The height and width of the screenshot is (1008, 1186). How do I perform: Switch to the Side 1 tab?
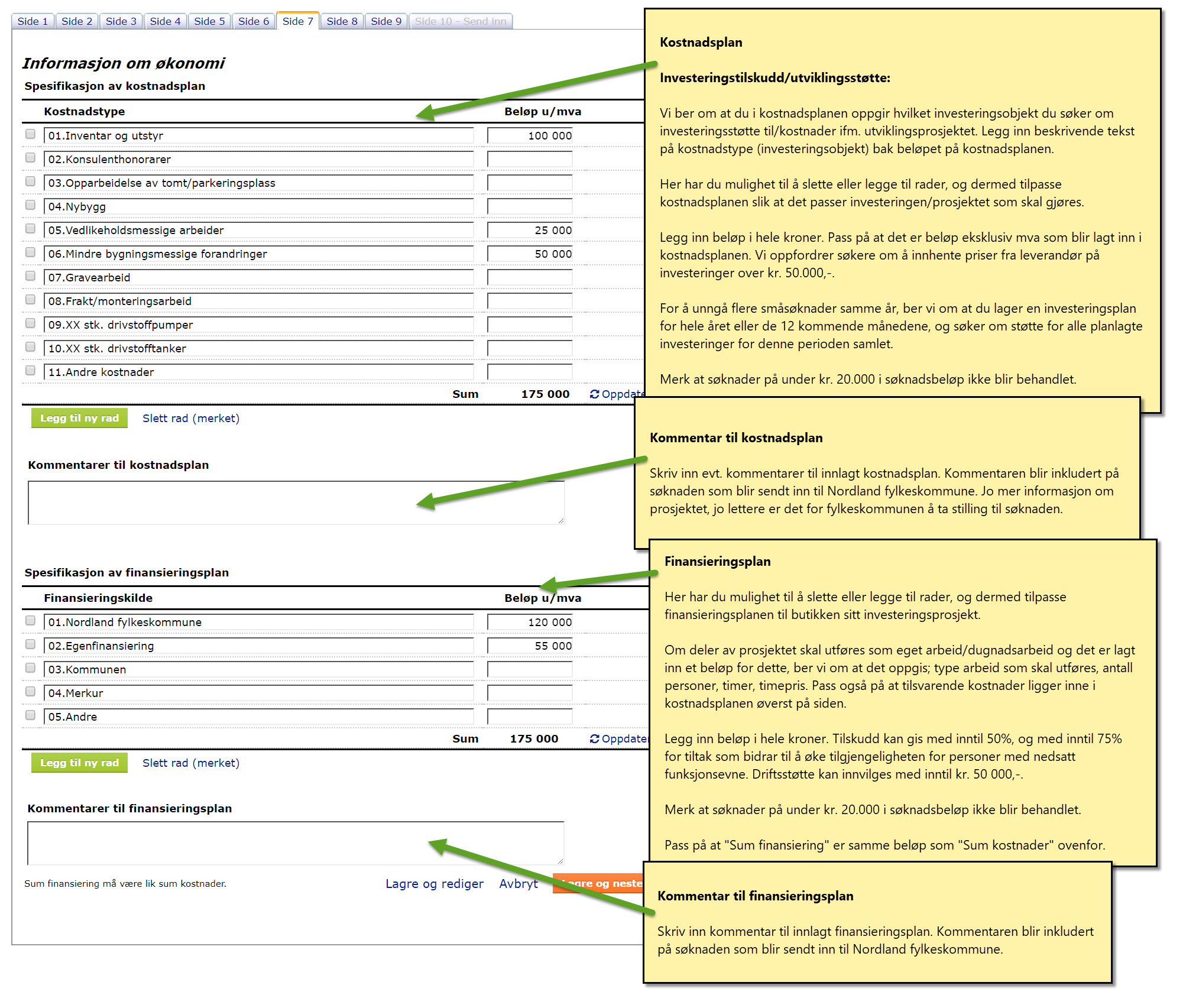[x=33, y=21]
